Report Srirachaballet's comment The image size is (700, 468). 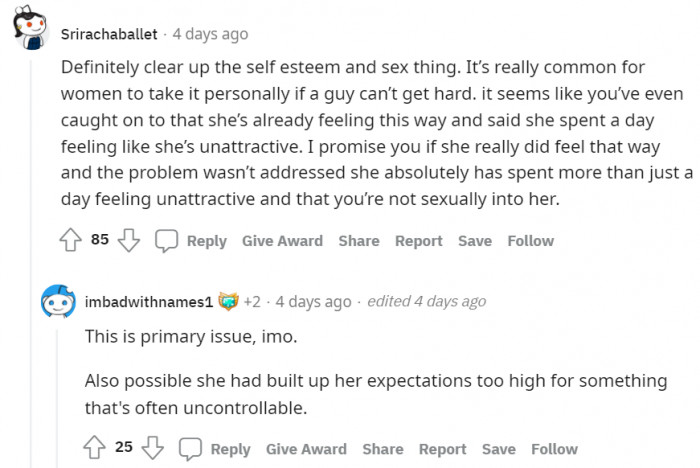(x=418, y=240)
